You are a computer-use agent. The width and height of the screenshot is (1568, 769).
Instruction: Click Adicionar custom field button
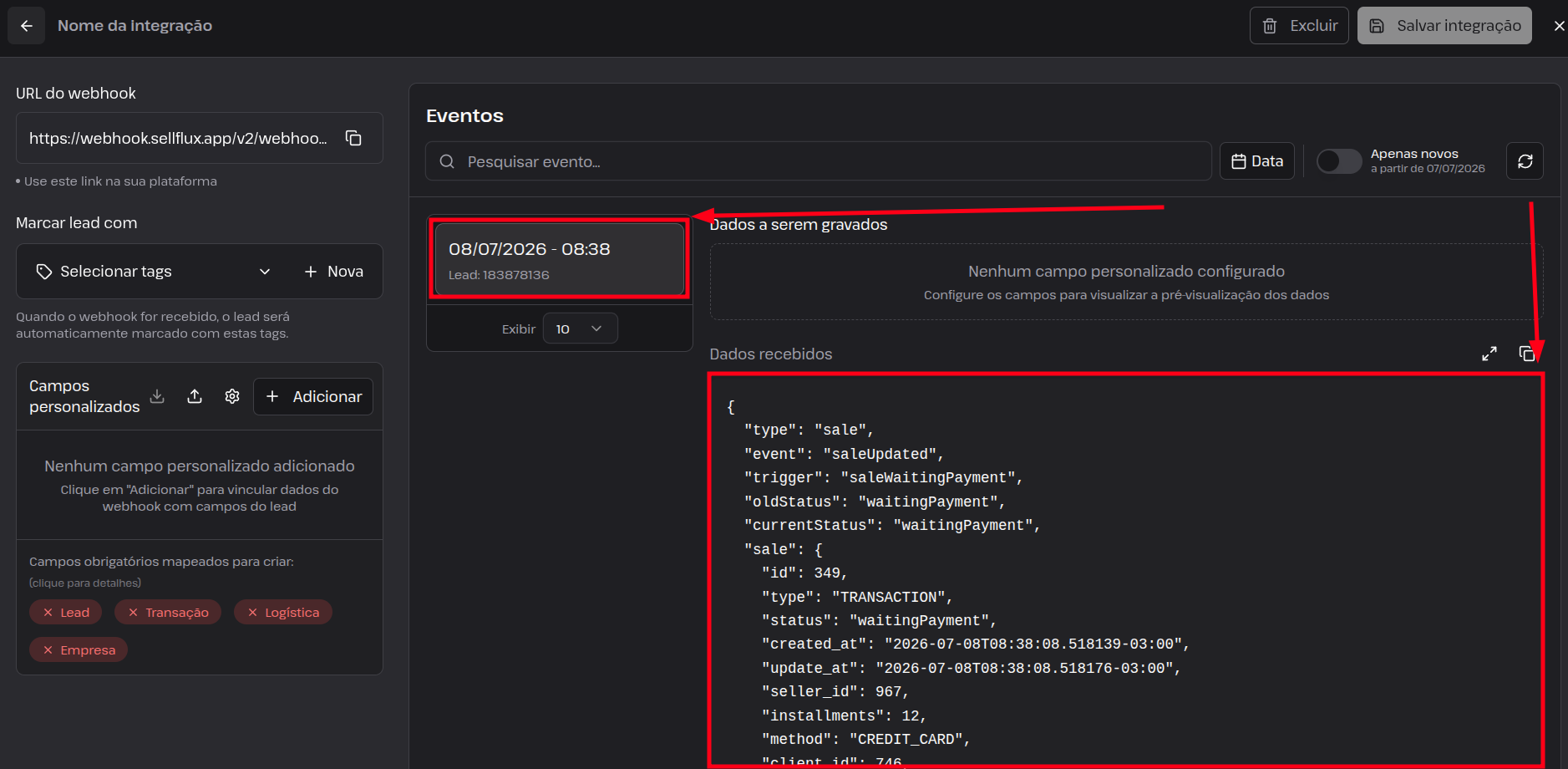(x=313, y=397)
